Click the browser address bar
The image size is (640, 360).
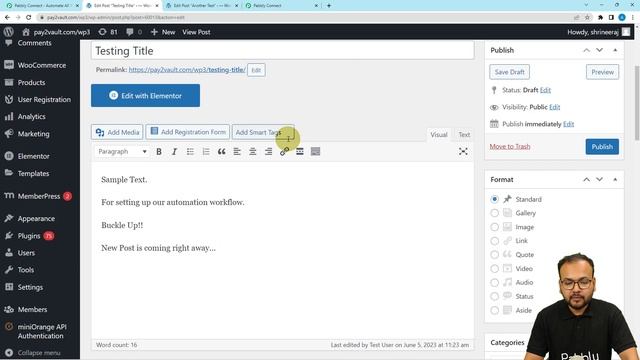click(x=302, y=17)
